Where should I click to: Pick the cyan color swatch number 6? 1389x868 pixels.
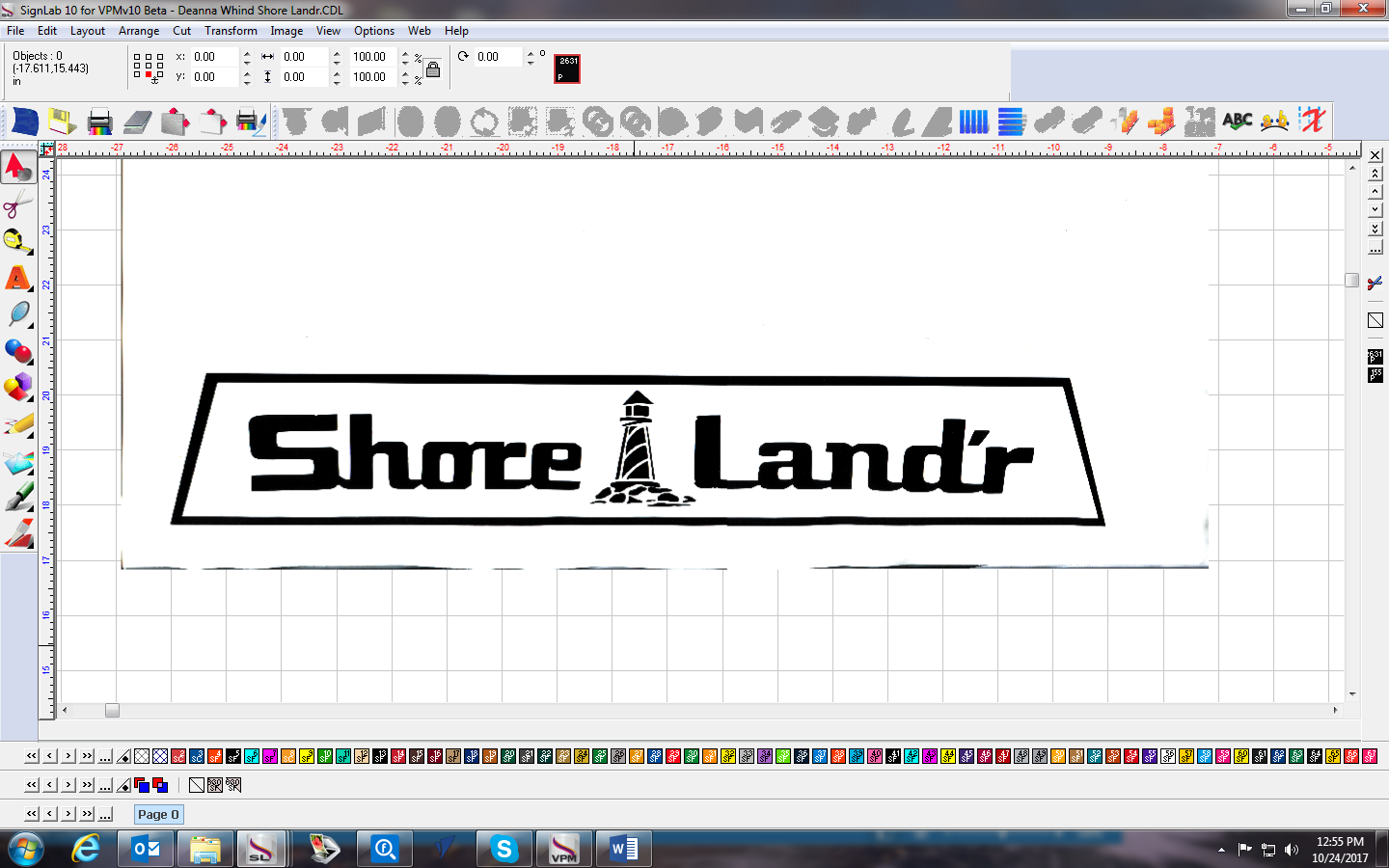[252, 756]
